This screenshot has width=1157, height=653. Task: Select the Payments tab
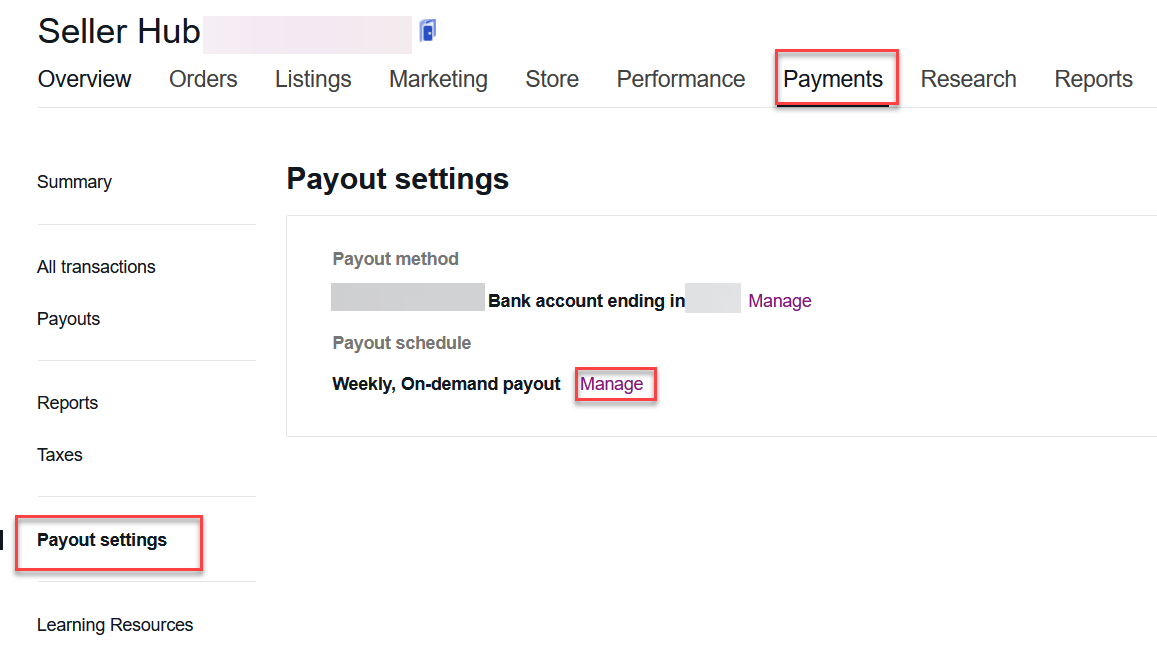833,79
